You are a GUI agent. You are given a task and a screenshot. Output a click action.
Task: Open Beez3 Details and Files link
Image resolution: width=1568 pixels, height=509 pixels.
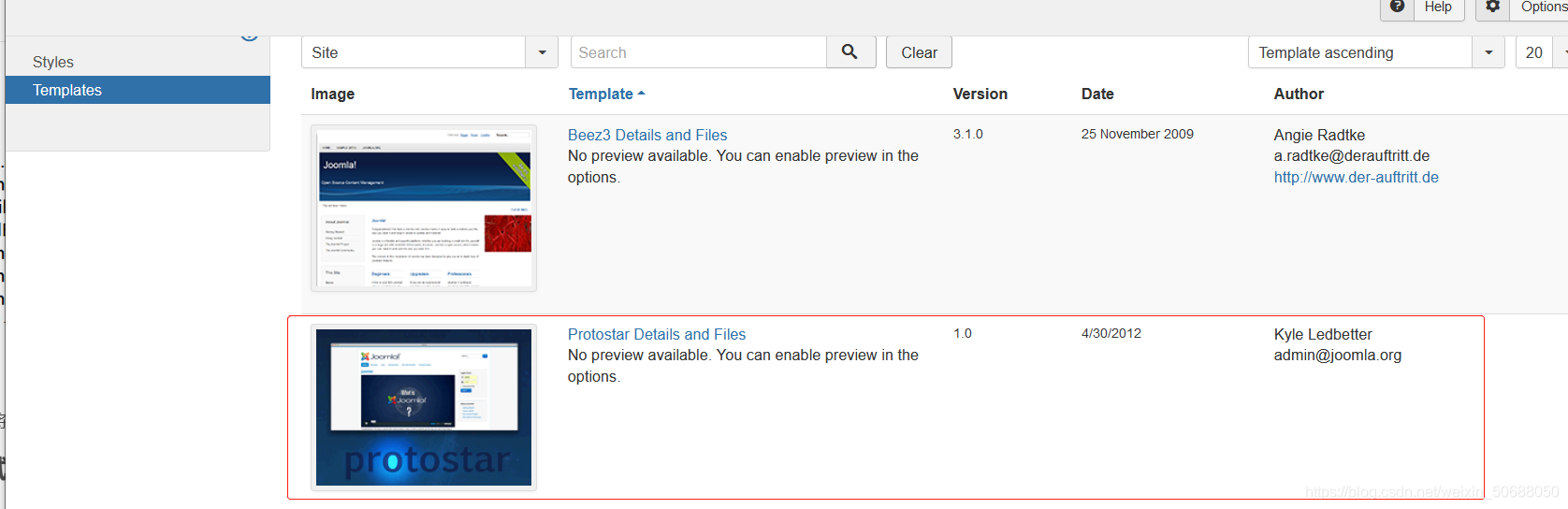coord(647,135)
